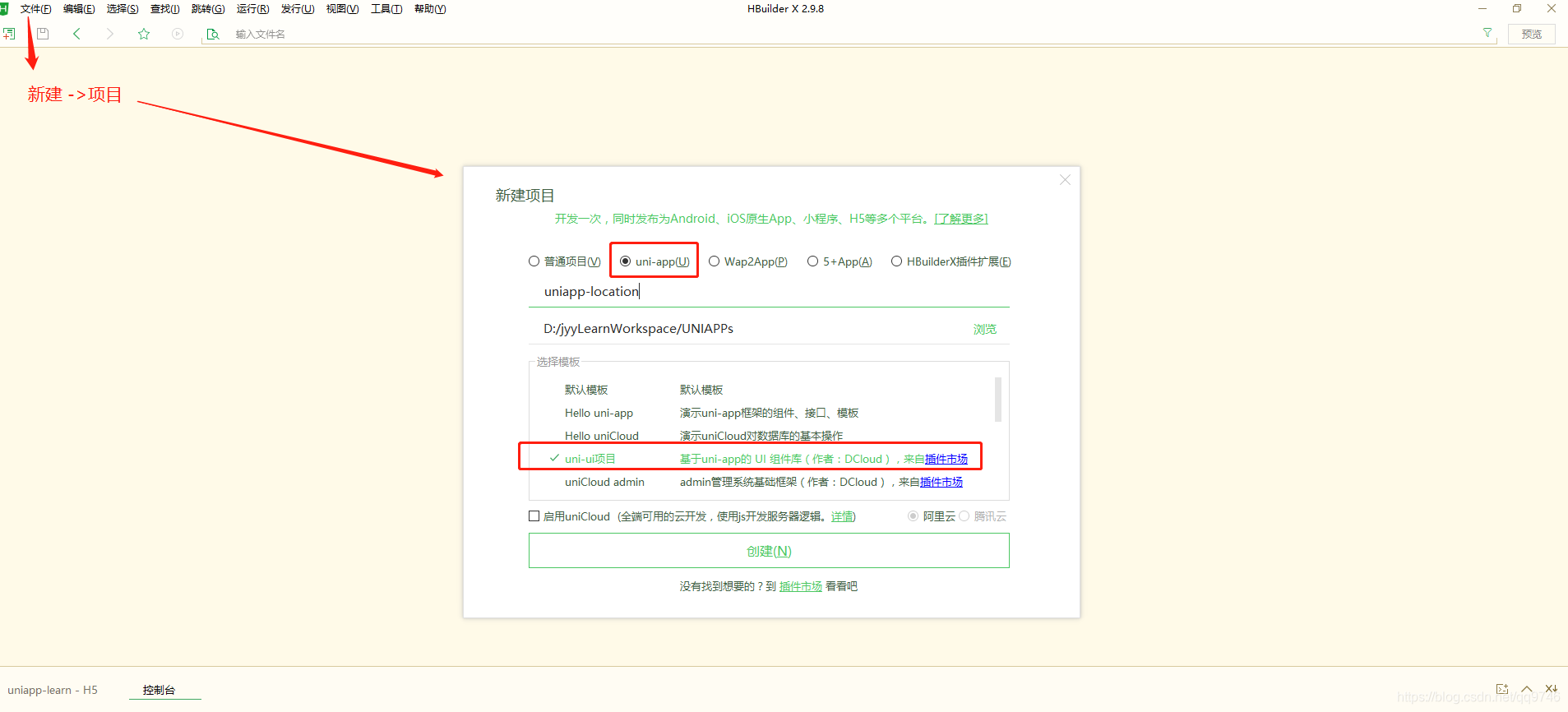Click the template list scrollbar
Screen dimensions: 1568x712
coord(998,400)
